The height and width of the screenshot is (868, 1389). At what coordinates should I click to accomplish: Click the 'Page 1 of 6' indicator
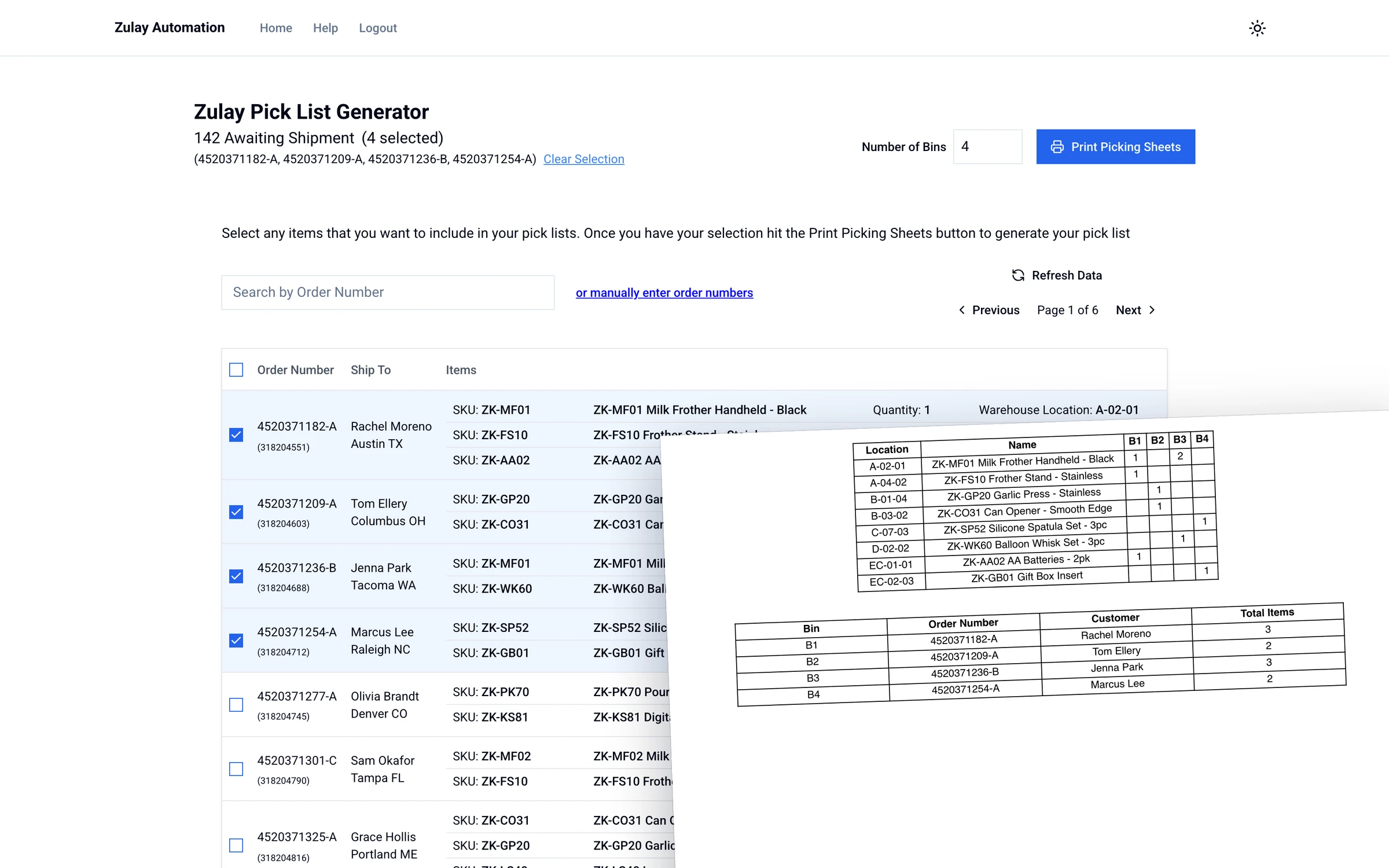(x=1067, y=310)
